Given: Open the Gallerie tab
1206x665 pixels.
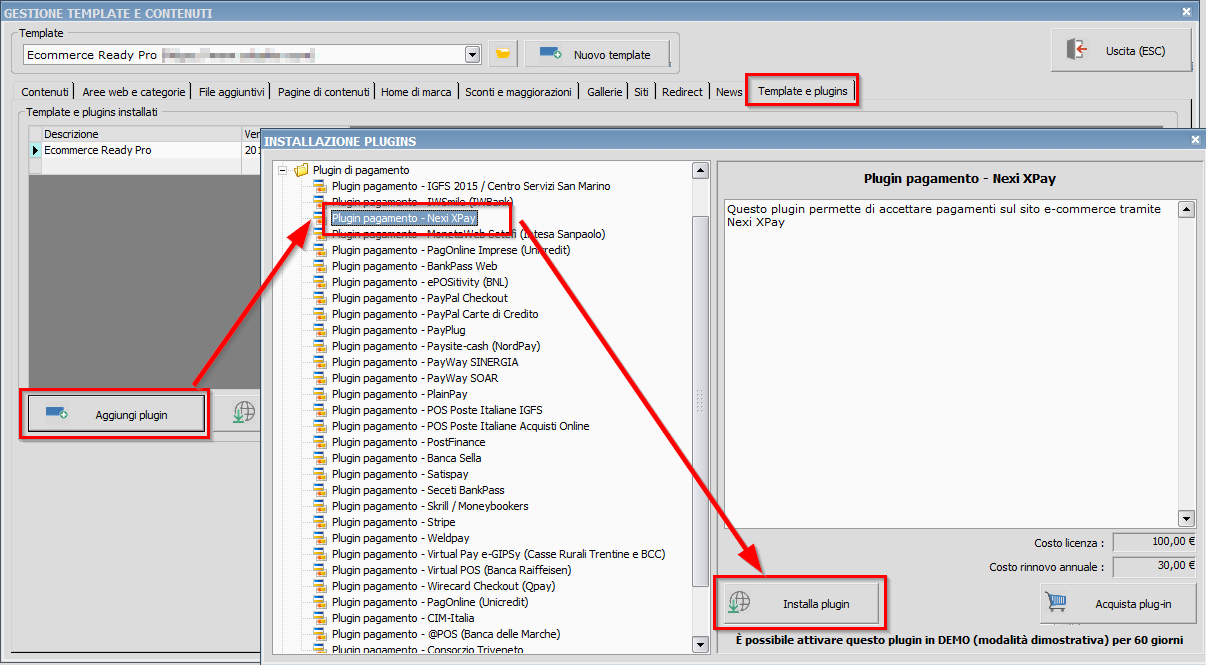Looking at the screenshot, I should [x=605, y=92].
